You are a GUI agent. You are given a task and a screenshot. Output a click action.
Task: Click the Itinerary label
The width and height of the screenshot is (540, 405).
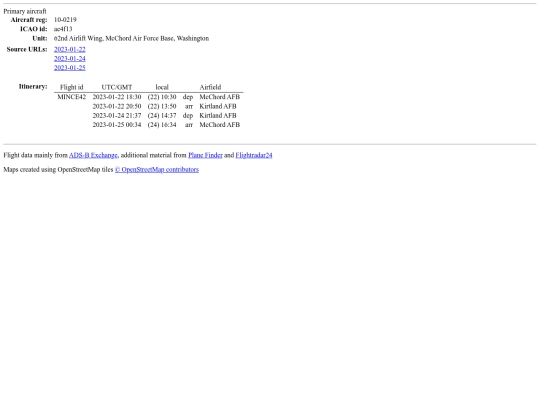click(x=33, y=86)
